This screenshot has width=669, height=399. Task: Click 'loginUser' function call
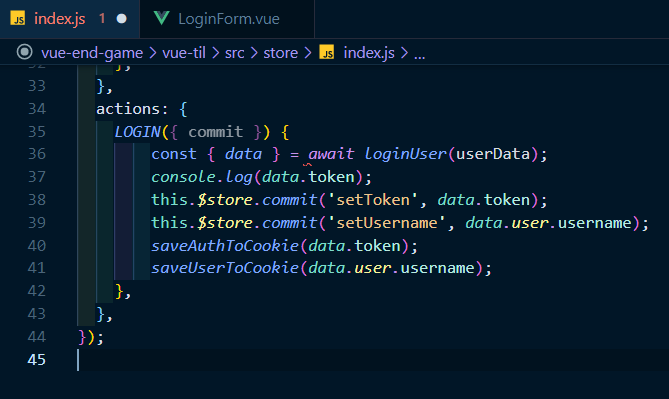click(405, 154)
